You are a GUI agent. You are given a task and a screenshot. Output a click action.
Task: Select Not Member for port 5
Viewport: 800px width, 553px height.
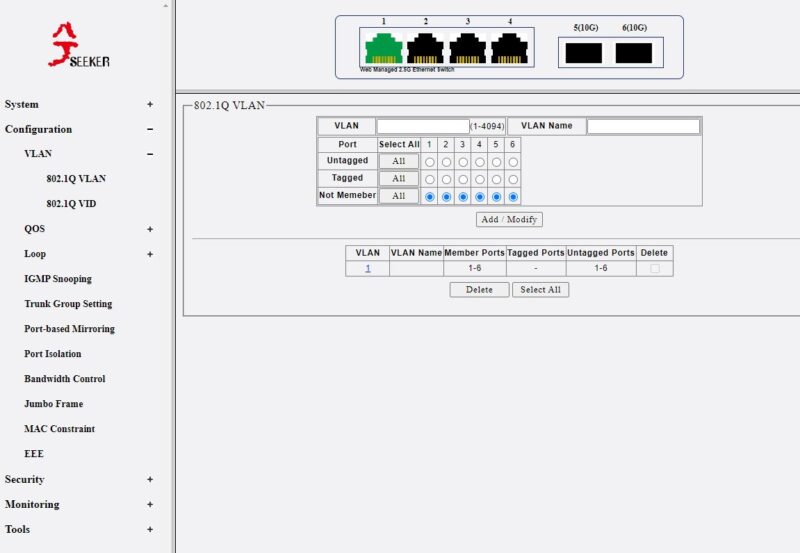tap(496, 197)
